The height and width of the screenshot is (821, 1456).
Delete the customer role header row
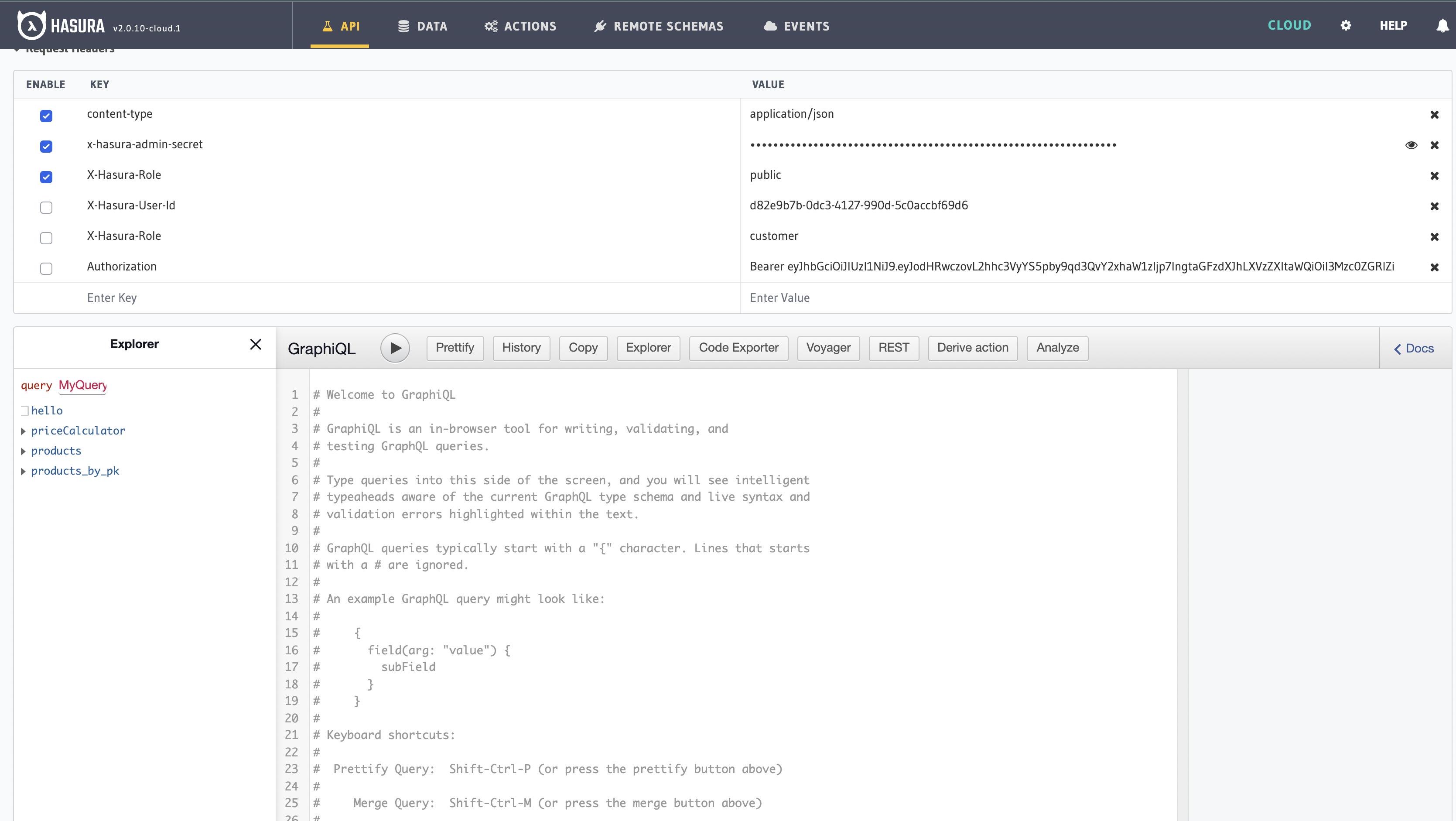(1434, 237)
